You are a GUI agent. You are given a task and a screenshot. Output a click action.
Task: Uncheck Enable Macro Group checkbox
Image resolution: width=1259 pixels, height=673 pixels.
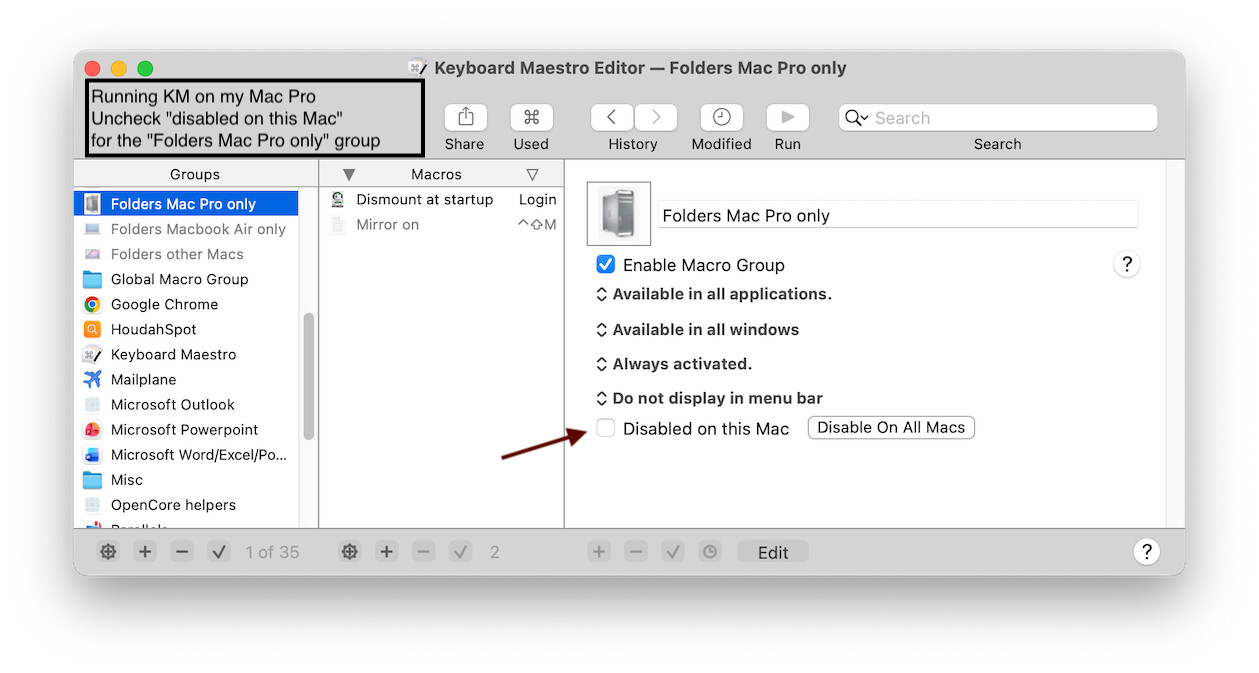click(x=605, y=265)
